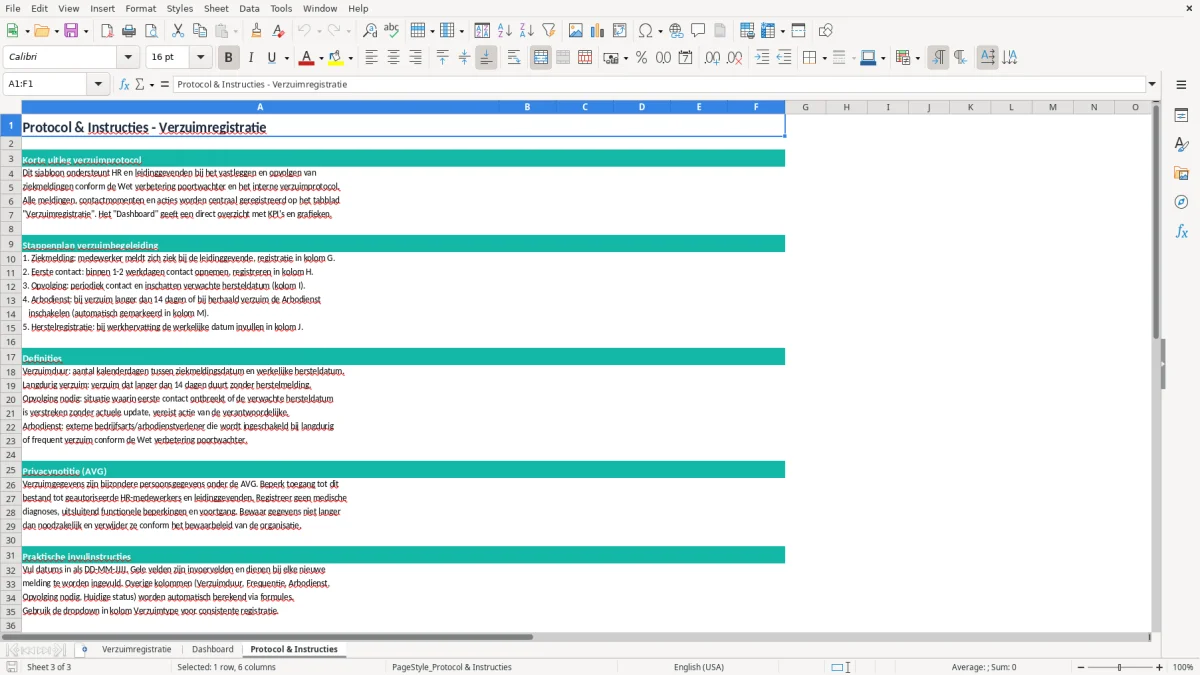Expand the Name Box dropdown
This screenshot has width=1200, height=675.
point(98,84)
